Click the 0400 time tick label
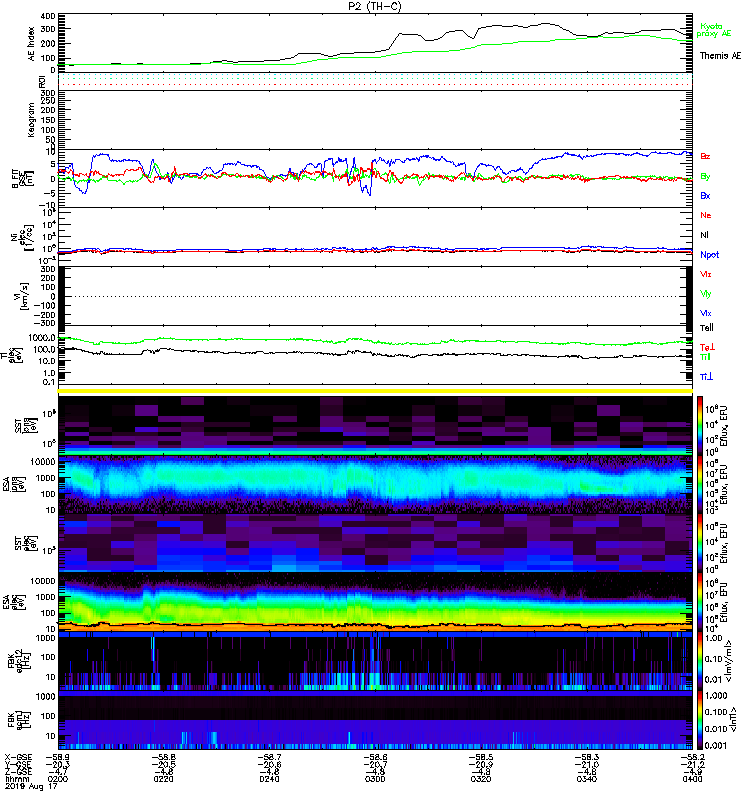The width and height of the screenshot is (750, 800). pyautogui.click(x=692, y=779)
